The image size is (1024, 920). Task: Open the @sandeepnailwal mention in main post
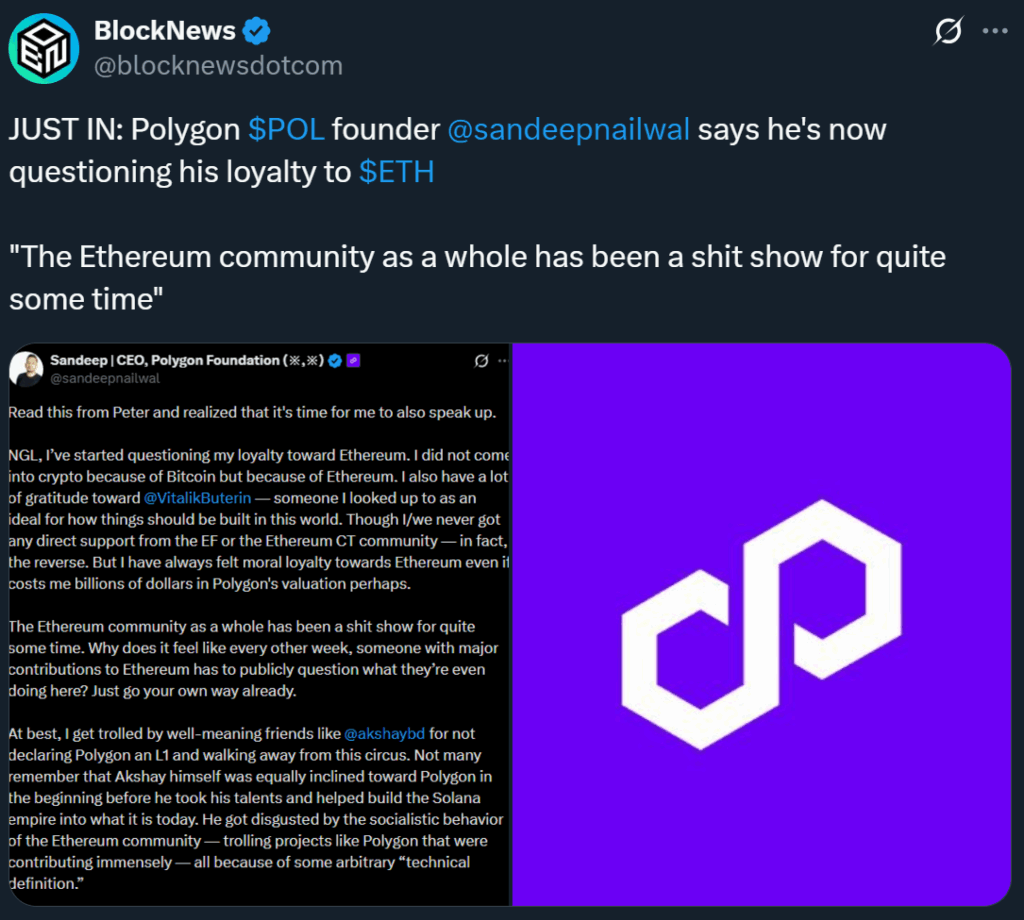point(568,129)
